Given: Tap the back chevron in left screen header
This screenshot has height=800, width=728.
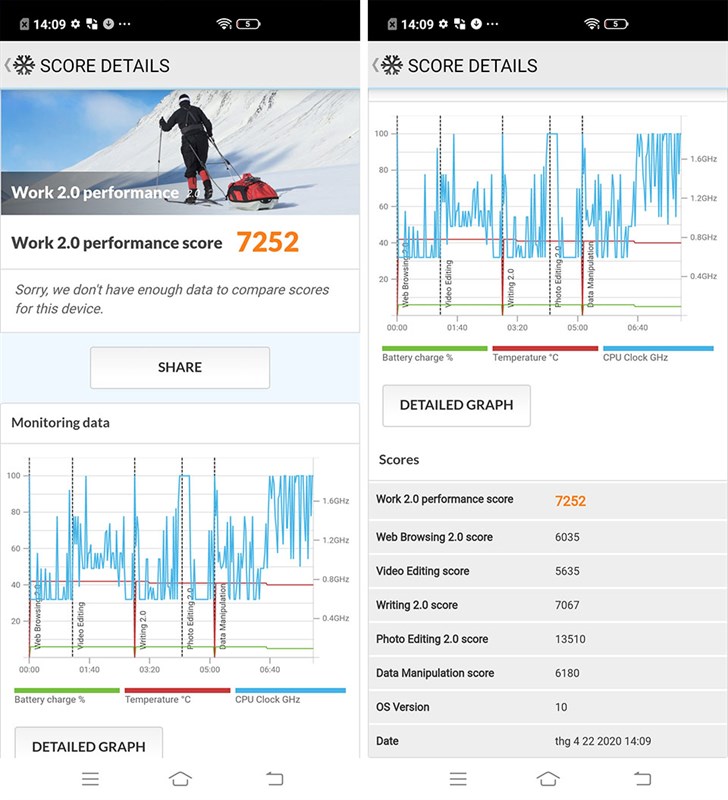Looking at the screenshot, I should click(x=7, y=65).
